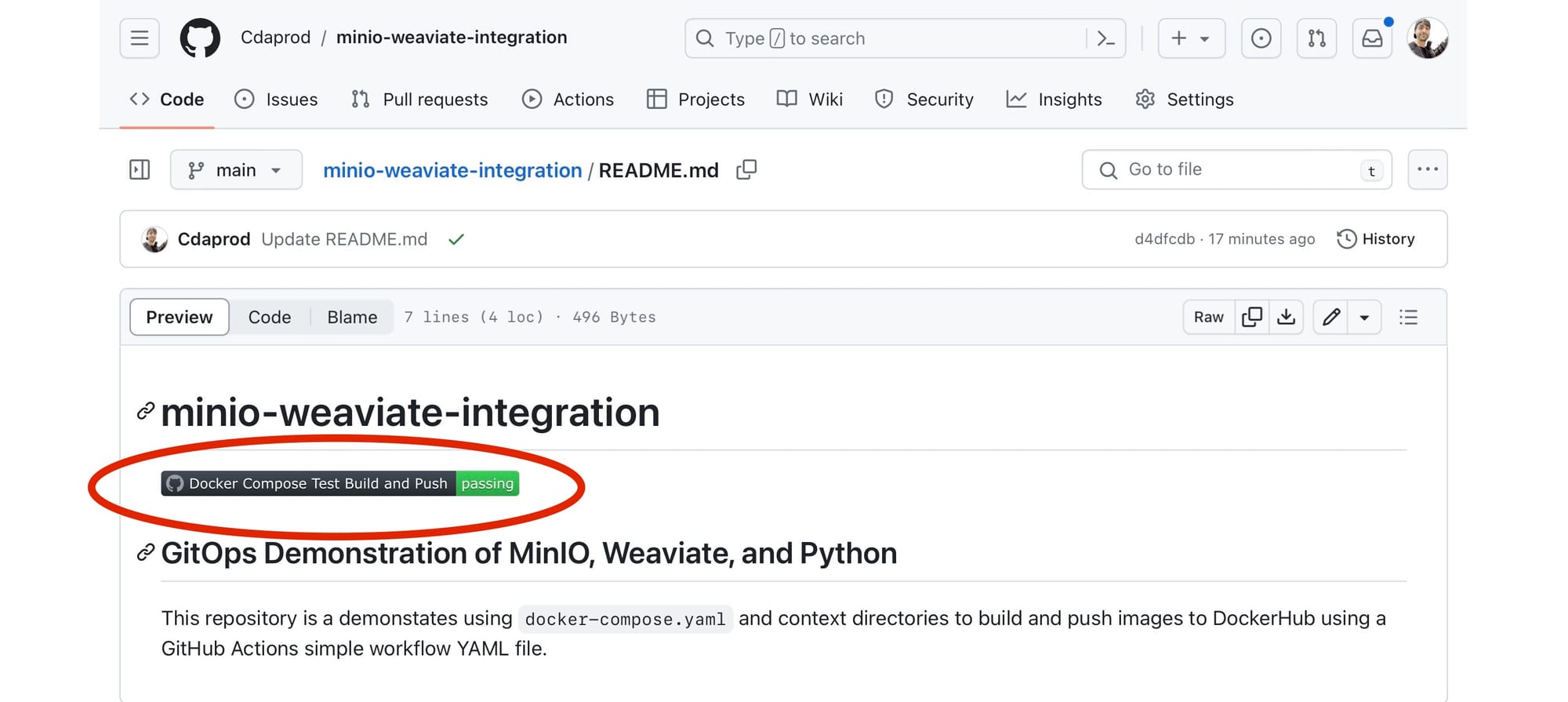Open the document outline list icon
1568x702 pixels.
[1408, 317]
